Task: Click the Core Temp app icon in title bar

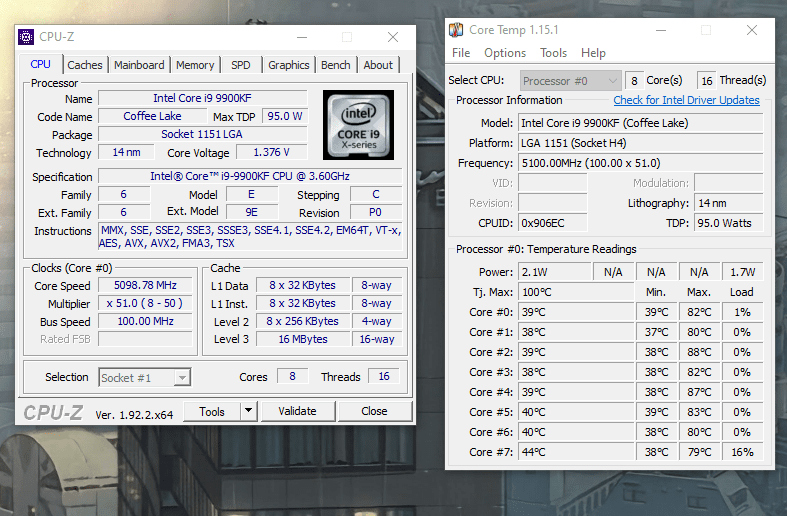Action: (x=456, y=30)
